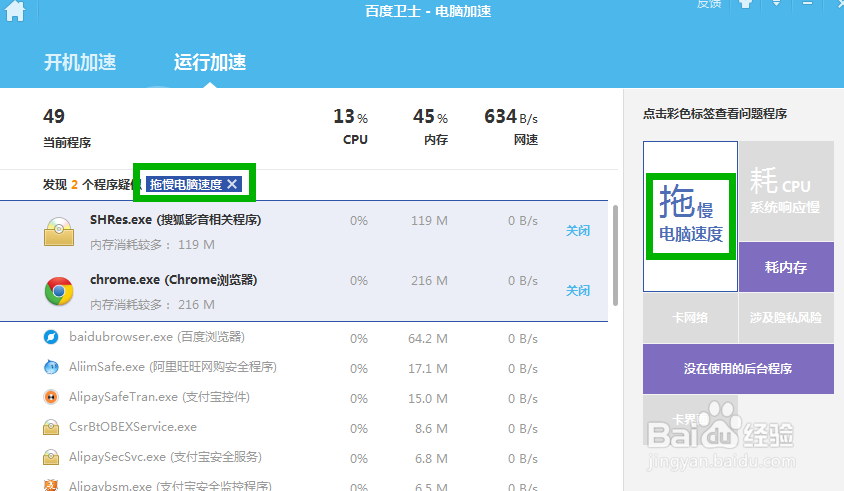Click the 15.0 M memory value for AlipaySafeTran.exe
The image size is (844, 491).
point(428,399)
